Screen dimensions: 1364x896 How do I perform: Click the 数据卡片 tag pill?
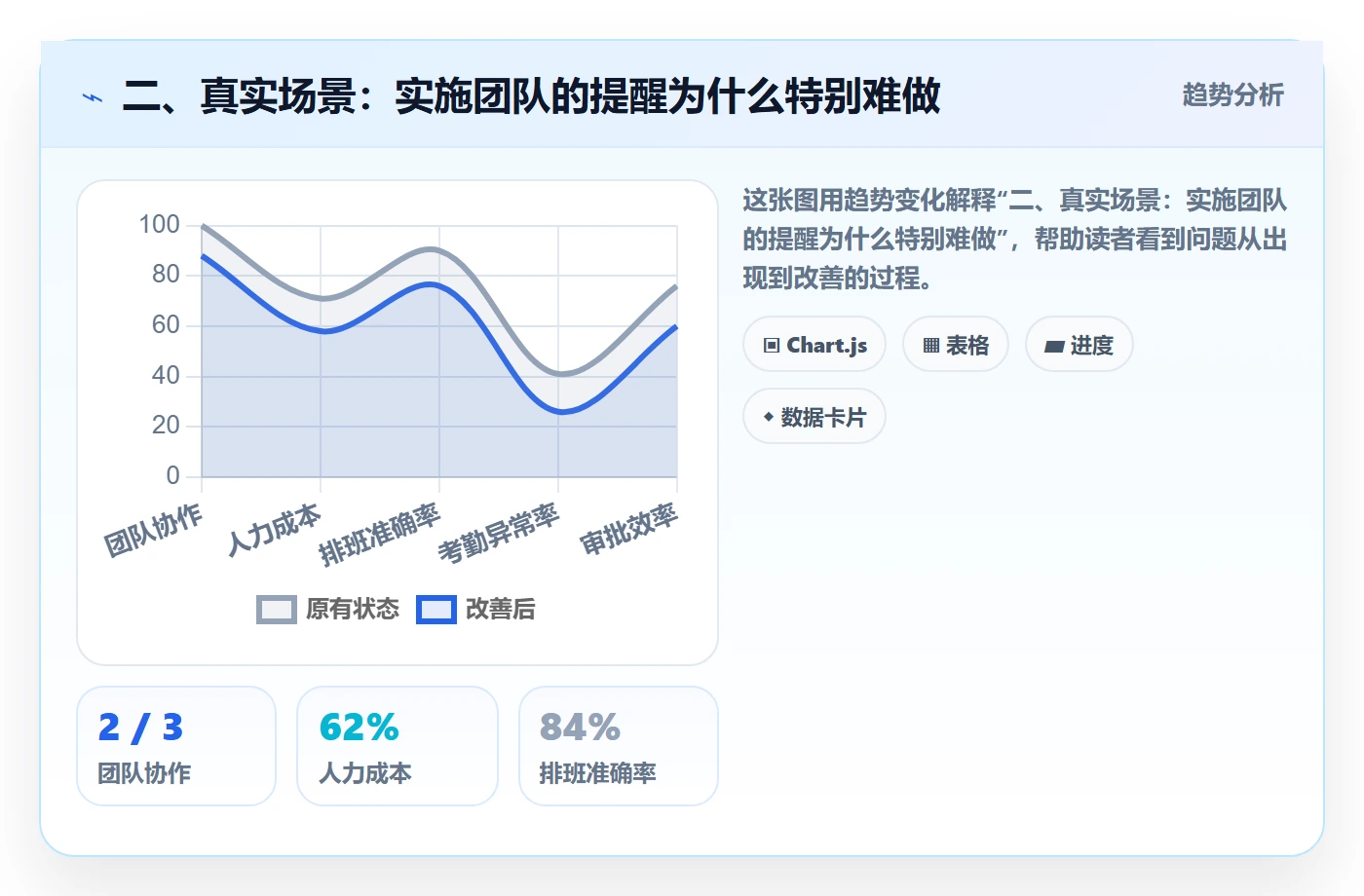pos(815,417)
